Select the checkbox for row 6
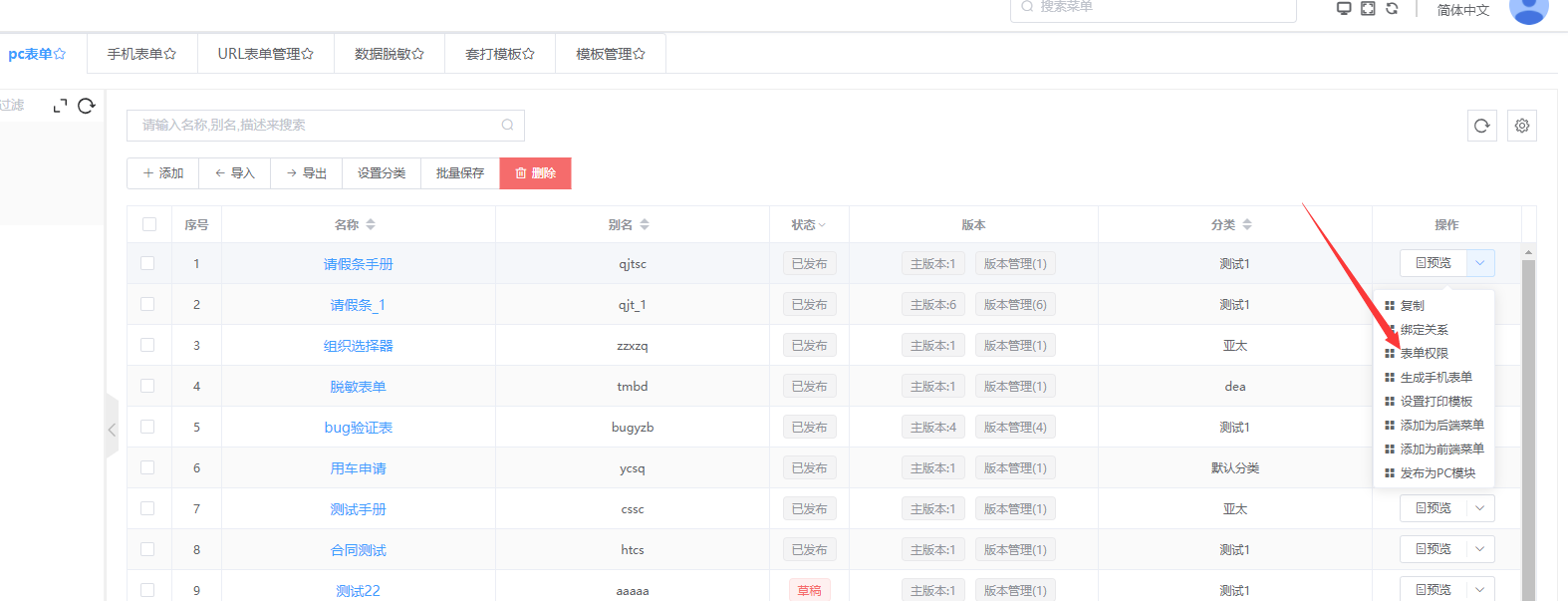1568x601 pixels. 147,467
